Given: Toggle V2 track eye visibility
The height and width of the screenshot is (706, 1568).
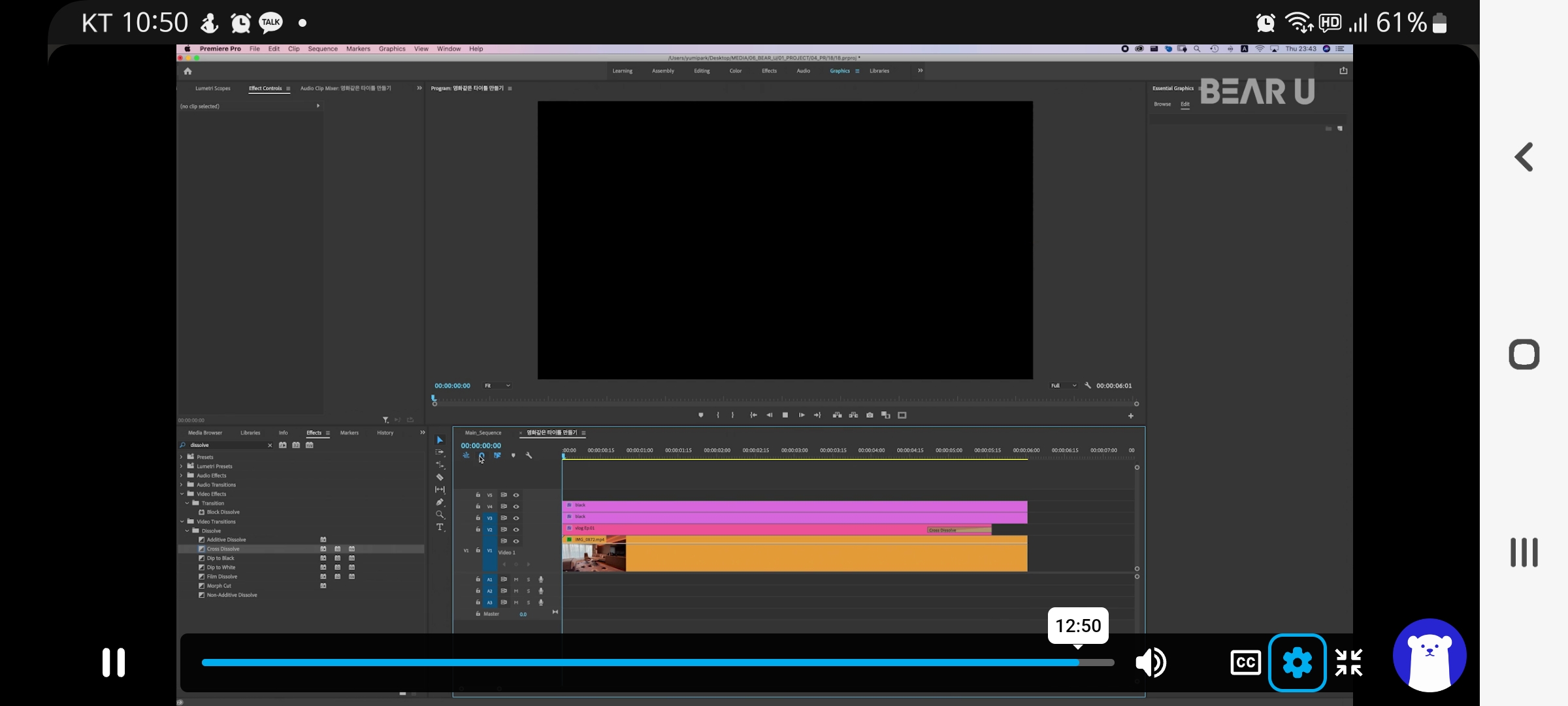Looking at the screenshot, I should (x=516, y=529).
